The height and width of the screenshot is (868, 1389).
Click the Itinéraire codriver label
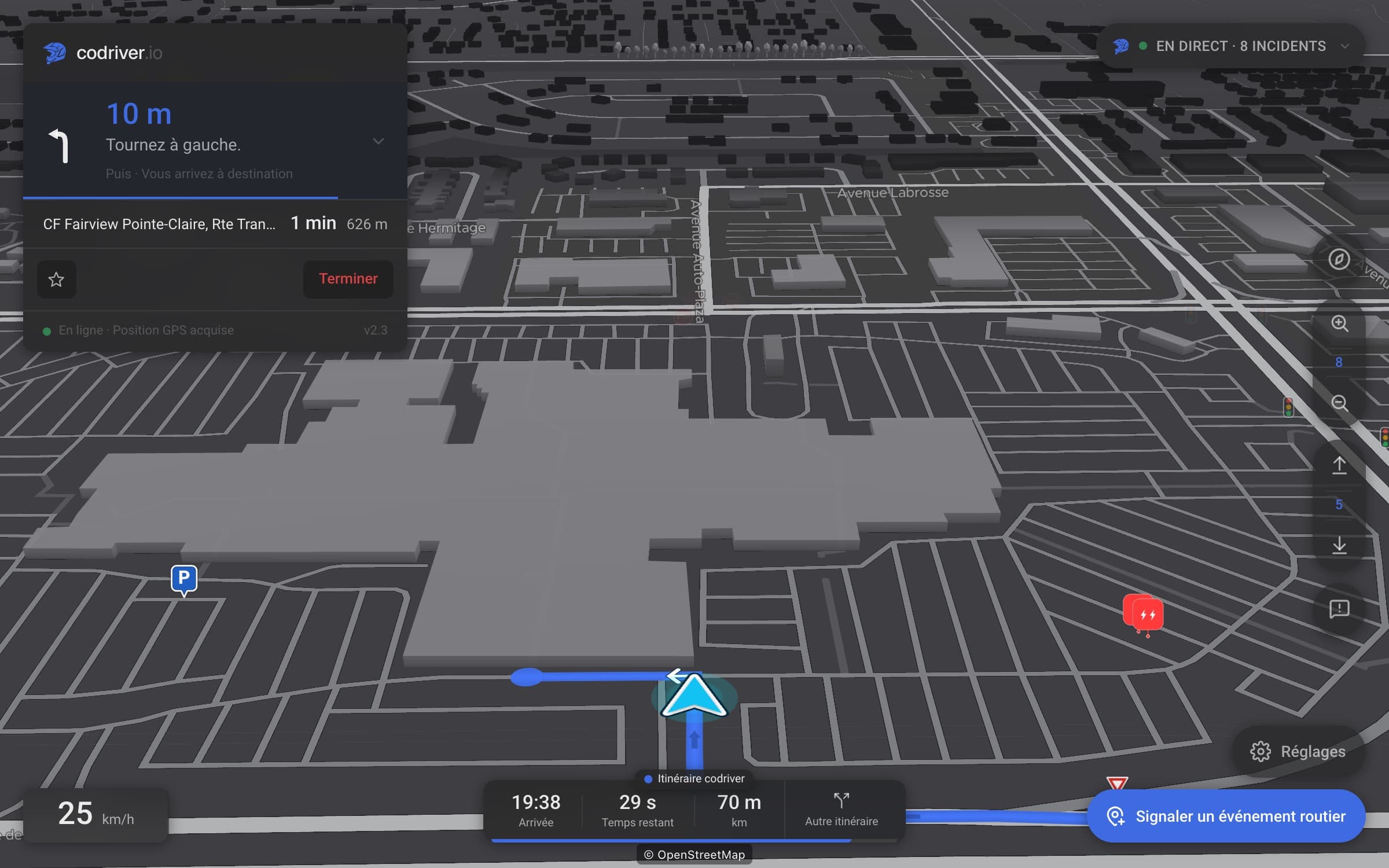point(694,778)
